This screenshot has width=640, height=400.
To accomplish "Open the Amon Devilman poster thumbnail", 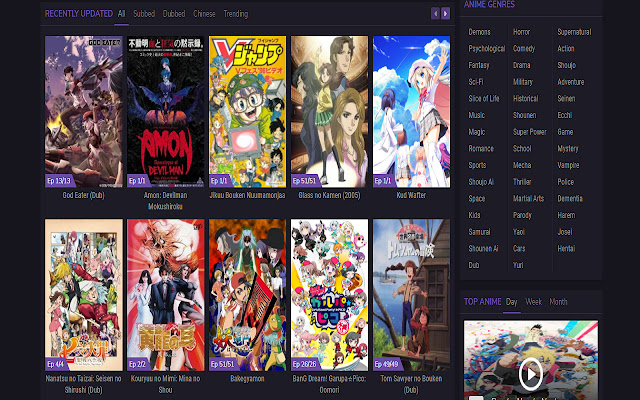I will pos(166,111).
